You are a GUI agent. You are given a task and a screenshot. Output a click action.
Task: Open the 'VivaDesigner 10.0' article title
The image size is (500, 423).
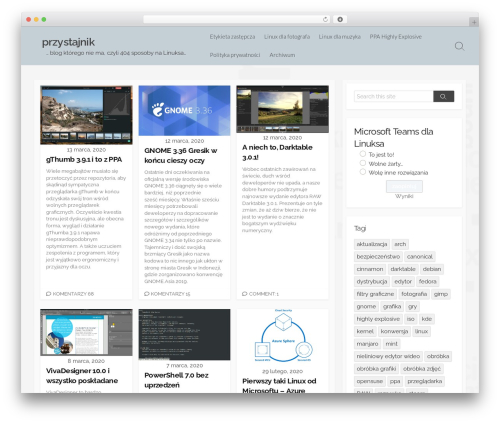(x=82, y=375)
